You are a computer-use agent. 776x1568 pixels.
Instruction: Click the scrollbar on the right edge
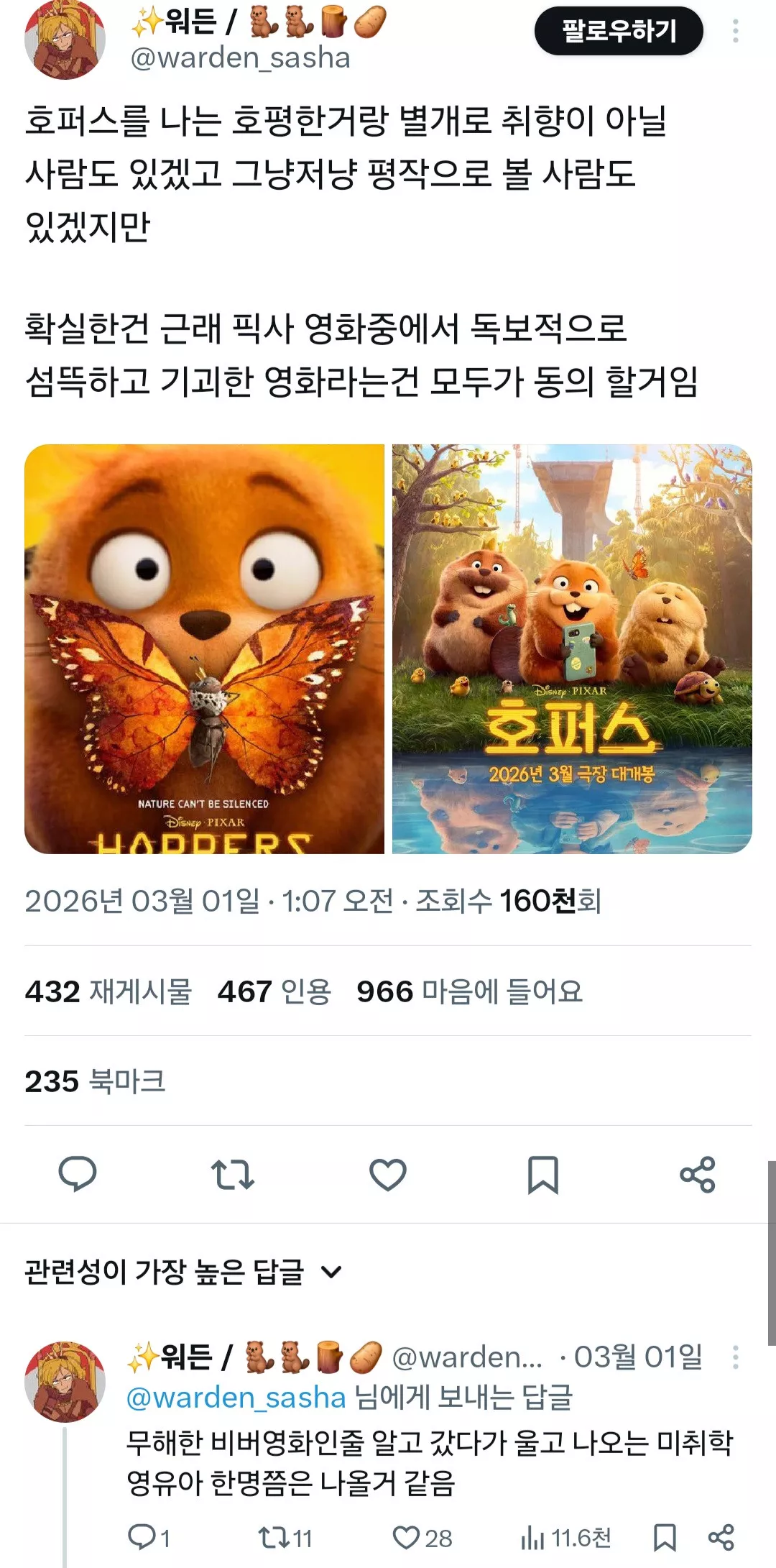tap(771, 1252)
